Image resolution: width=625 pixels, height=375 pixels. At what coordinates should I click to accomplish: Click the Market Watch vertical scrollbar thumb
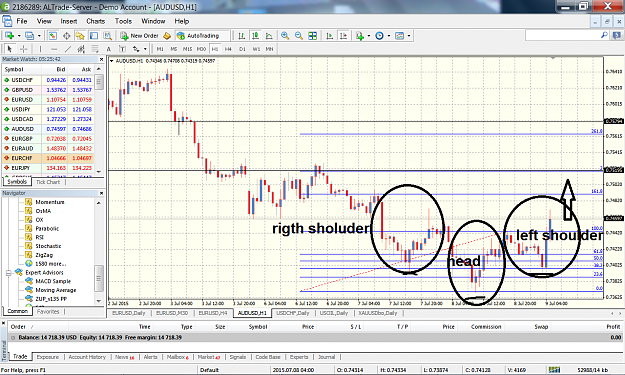click(x=99, y=82)
